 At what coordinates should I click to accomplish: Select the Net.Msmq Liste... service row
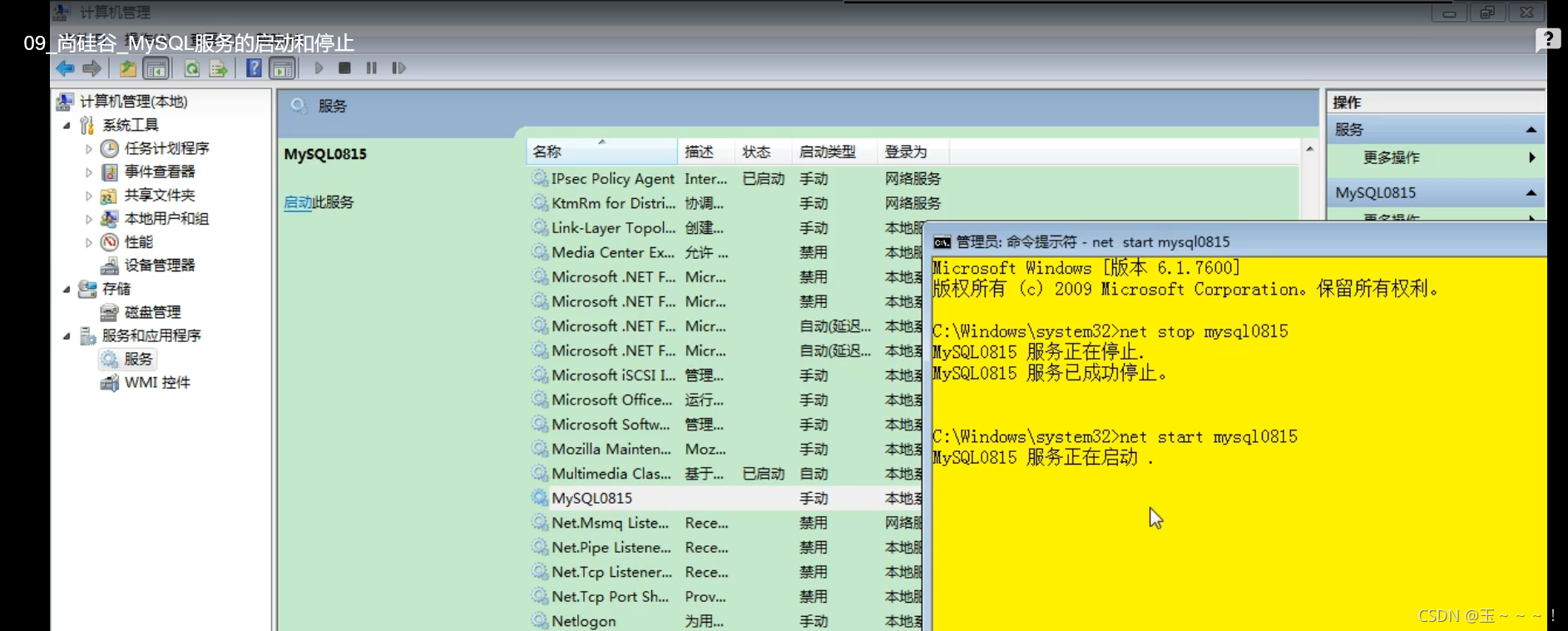click(725, 523)
